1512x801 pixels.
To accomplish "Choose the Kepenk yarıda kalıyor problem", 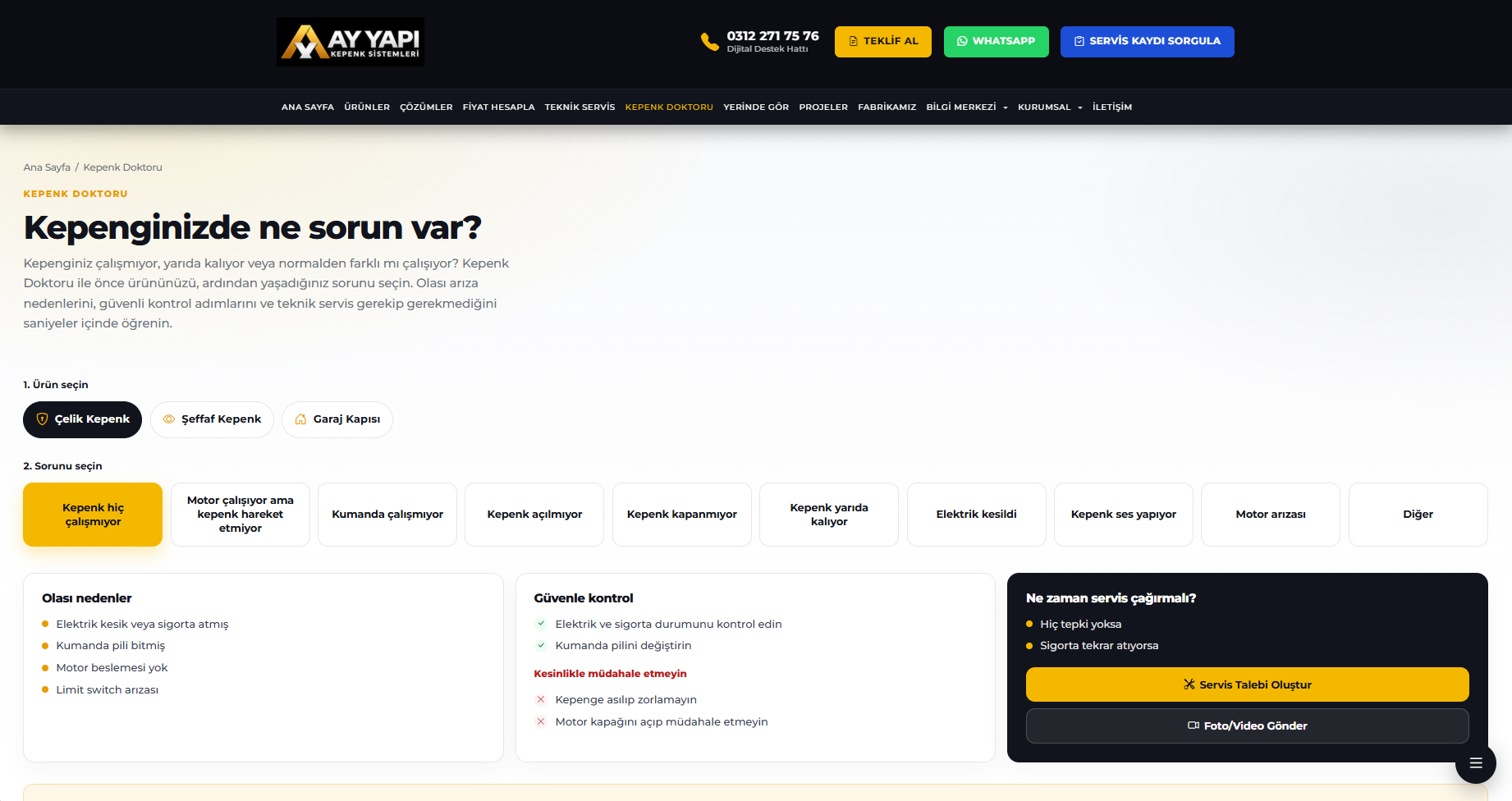I will pos(829,515).
